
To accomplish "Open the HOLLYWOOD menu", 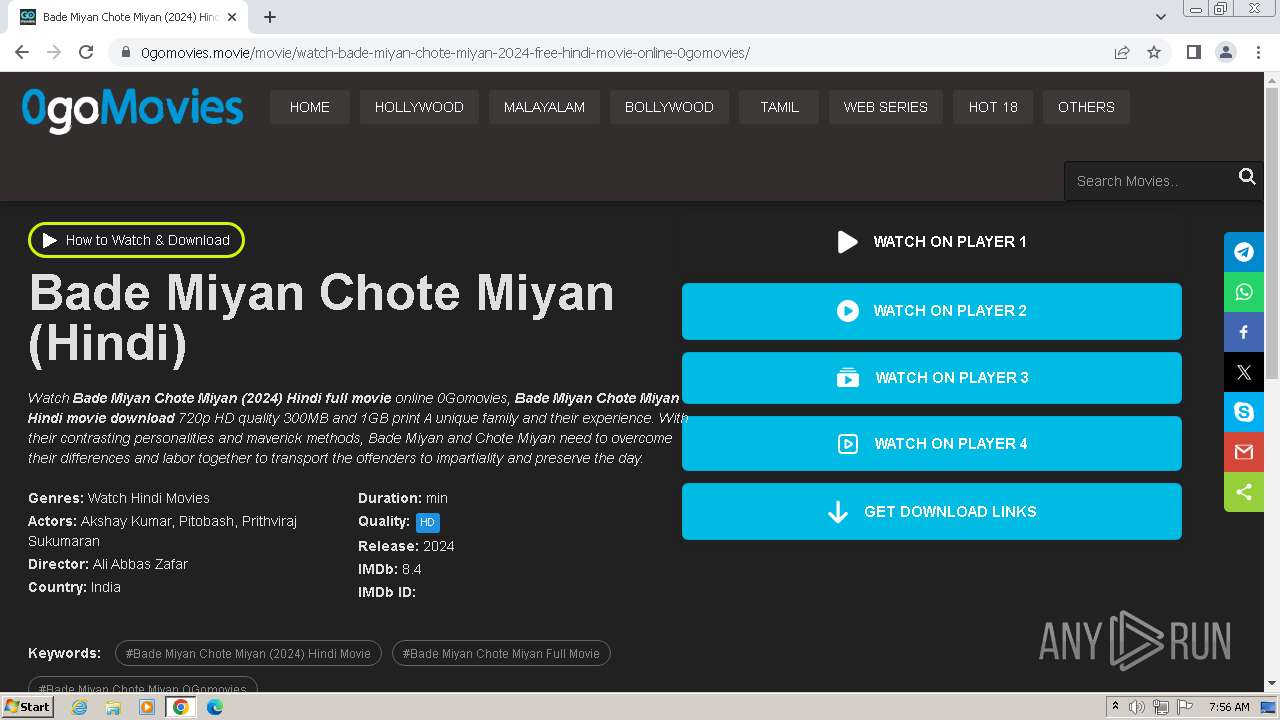I will coord(419,107).
